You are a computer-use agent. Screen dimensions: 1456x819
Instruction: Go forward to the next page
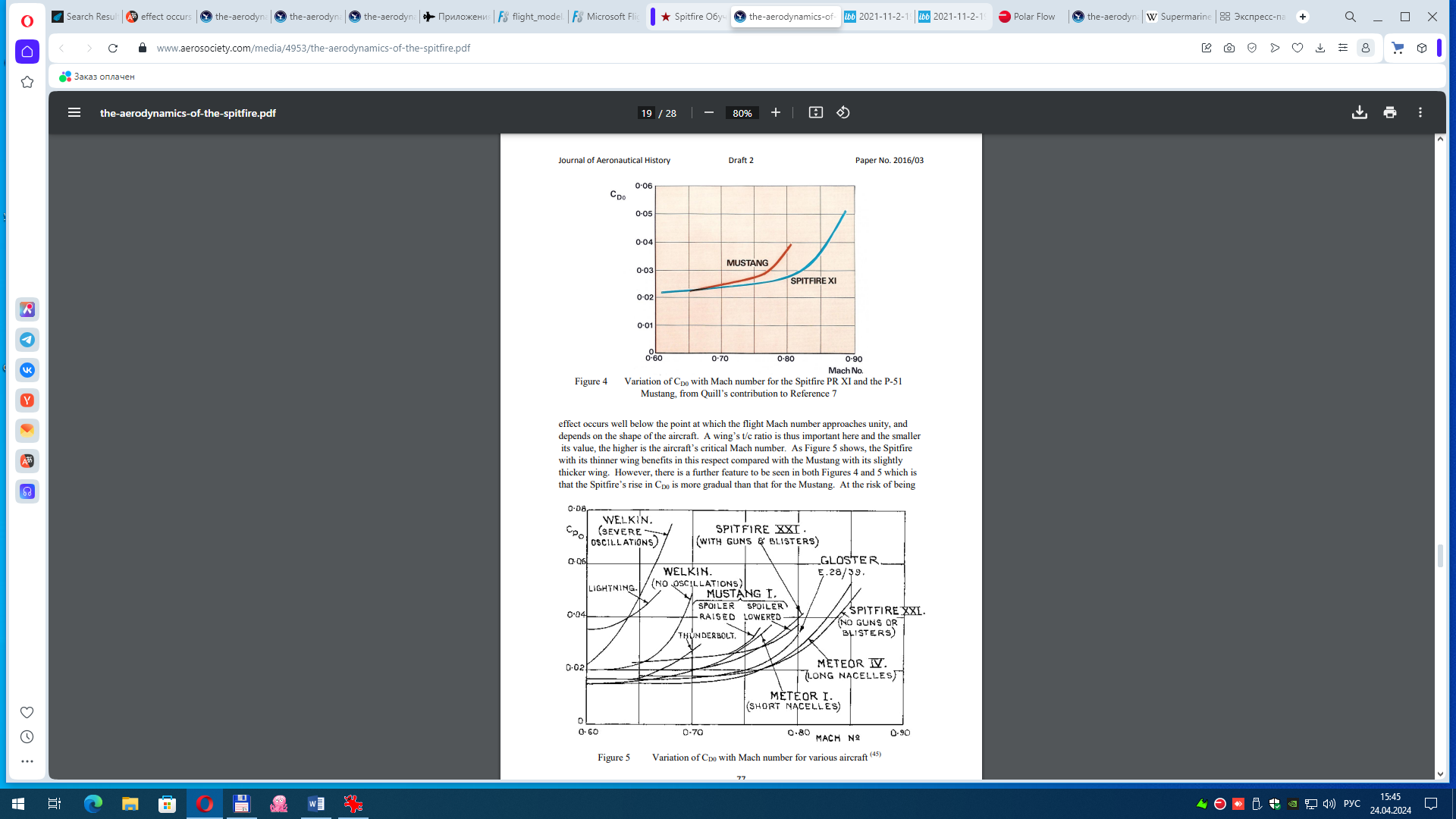[88, 48]
